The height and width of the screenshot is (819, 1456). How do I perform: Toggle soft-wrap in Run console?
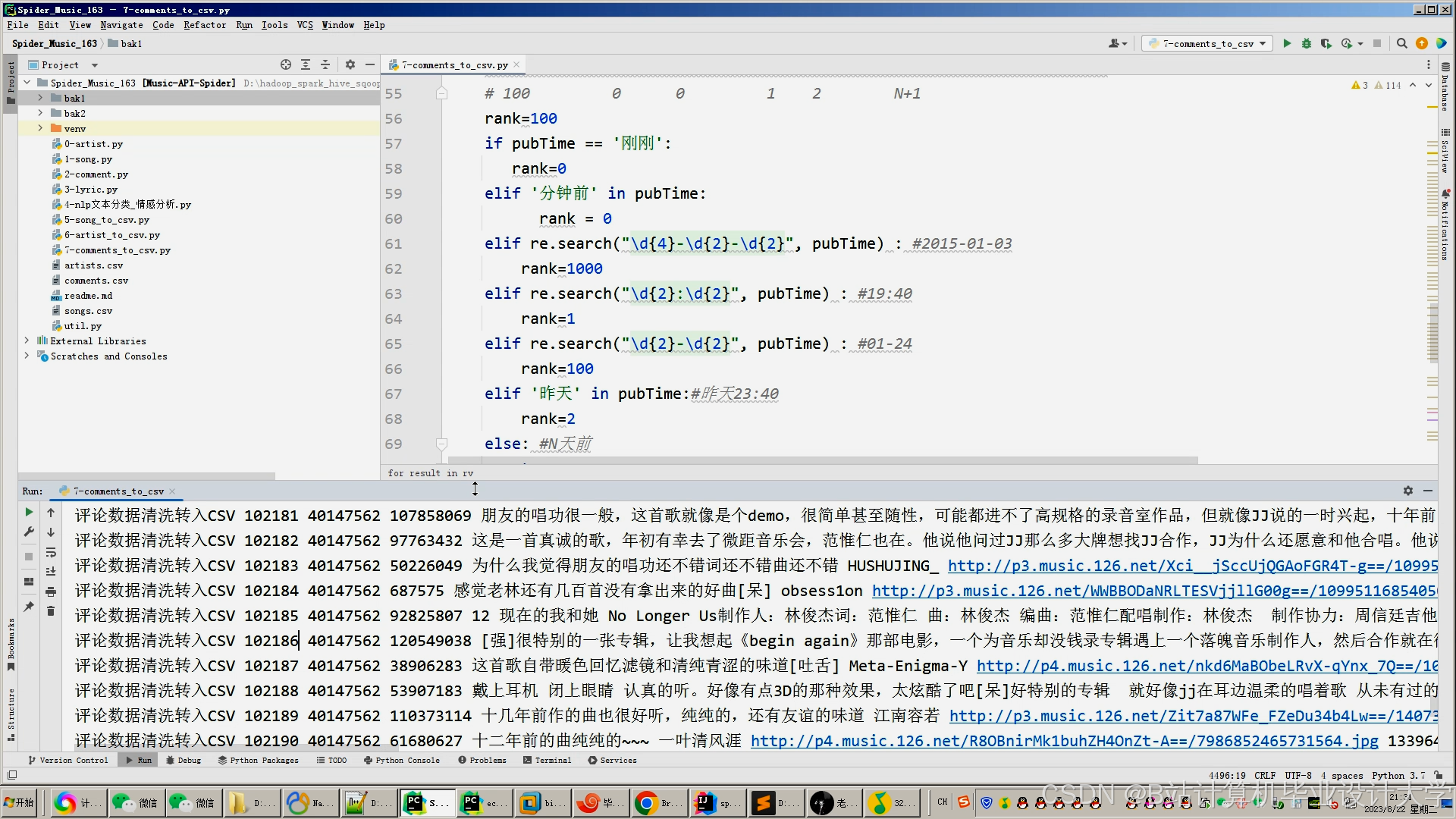tap(51, 552)
